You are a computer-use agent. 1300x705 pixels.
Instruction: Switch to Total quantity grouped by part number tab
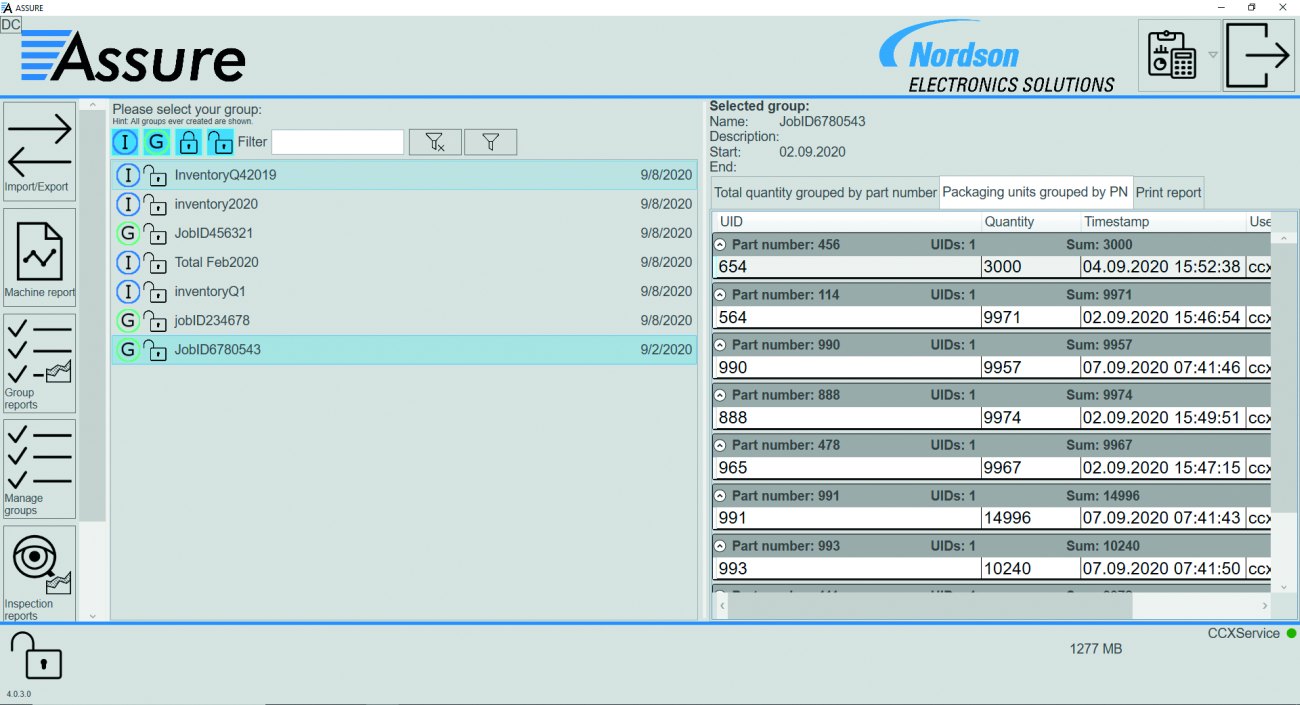[825, 192]
